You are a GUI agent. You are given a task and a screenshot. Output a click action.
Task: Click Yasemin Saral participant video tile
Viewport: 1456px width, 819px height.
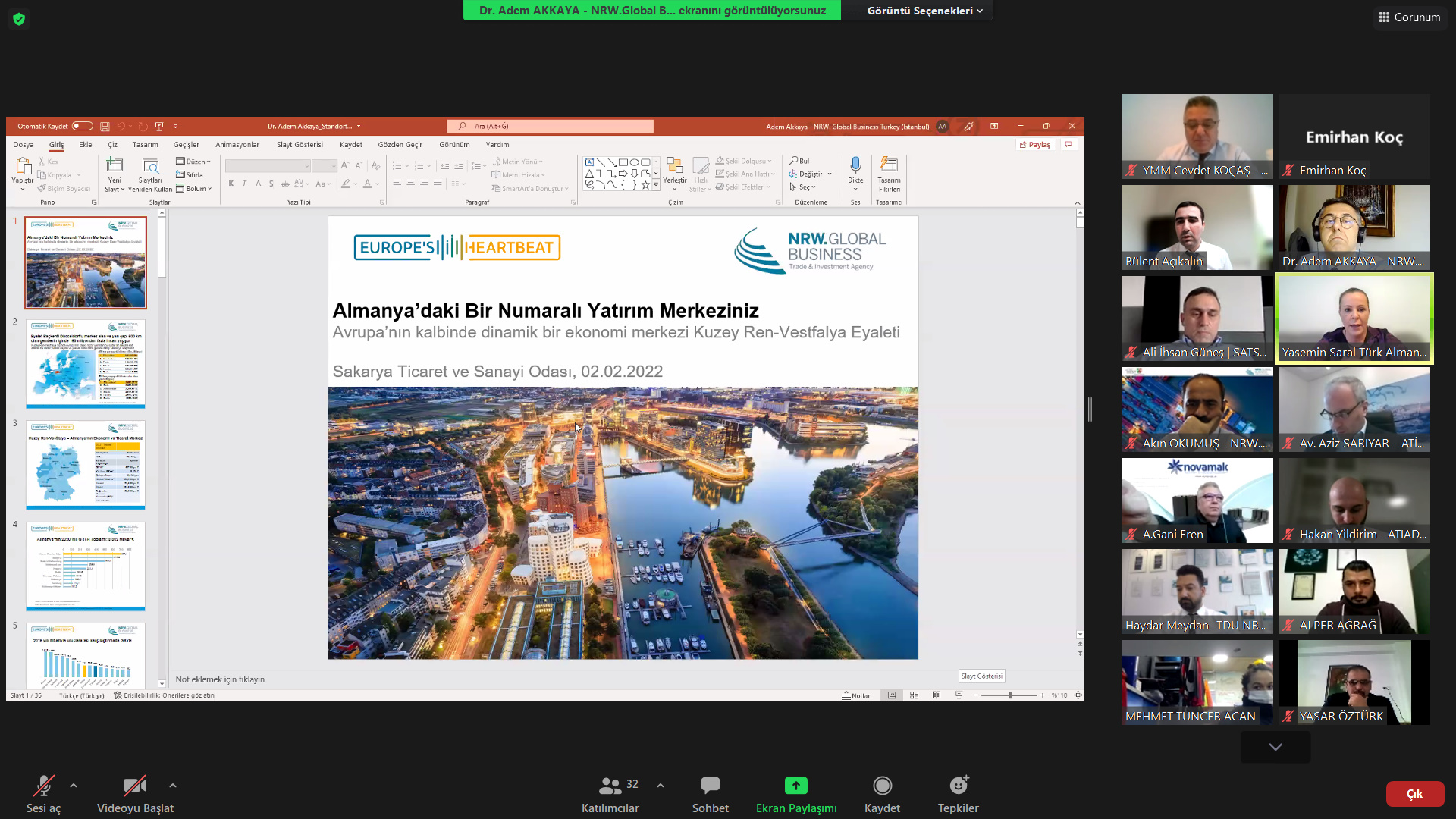(x=1354, y=318)
